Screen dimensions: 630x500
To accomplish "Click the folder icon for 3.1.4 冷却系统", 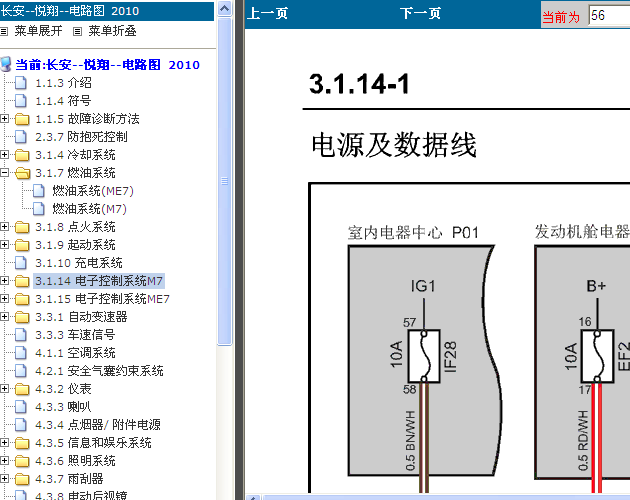I will [22, 155].
